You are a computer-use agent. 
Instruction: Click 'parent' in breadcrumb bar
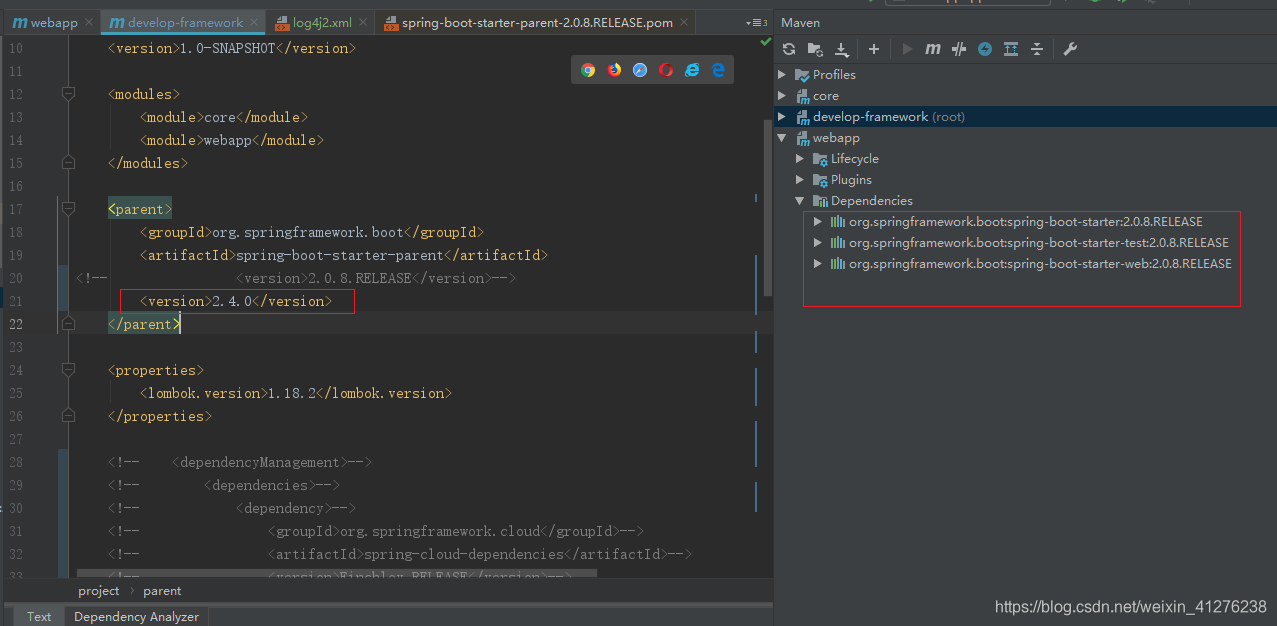pos(162,591)
